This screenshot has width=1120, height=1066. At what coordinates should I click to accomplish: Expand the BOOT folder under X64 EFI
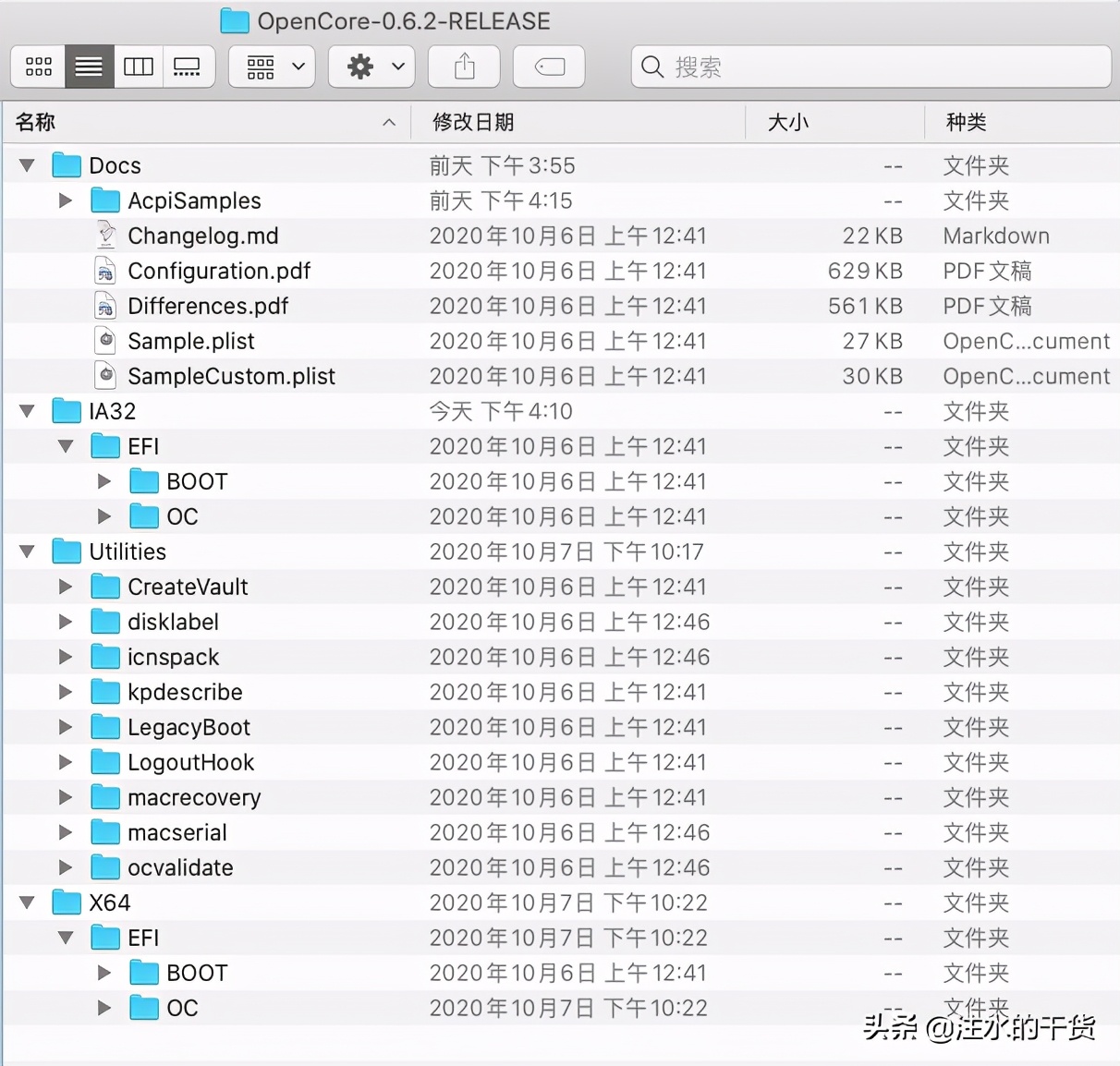103,972
